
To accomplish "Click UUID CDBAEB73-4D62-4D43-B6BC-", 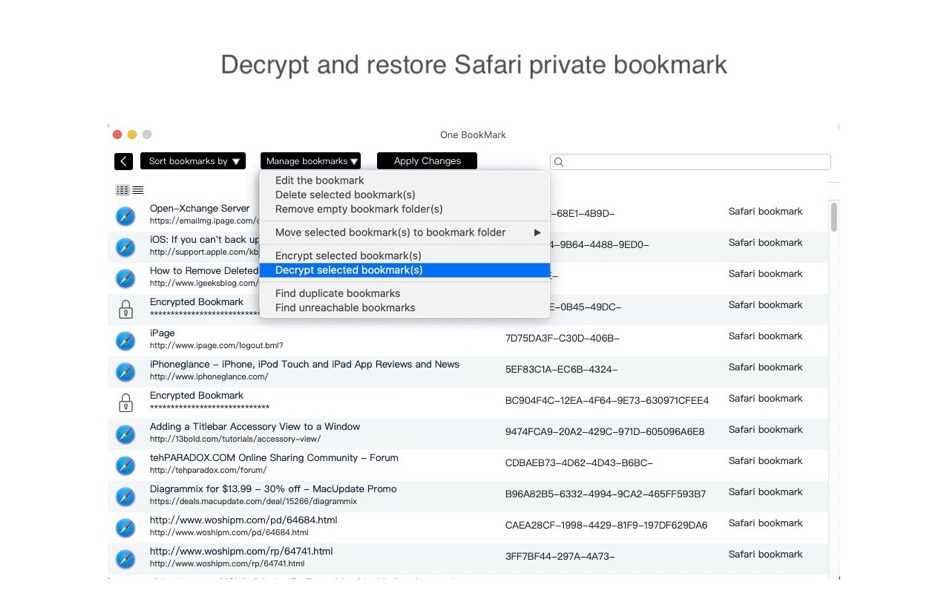I will (579, 463).
